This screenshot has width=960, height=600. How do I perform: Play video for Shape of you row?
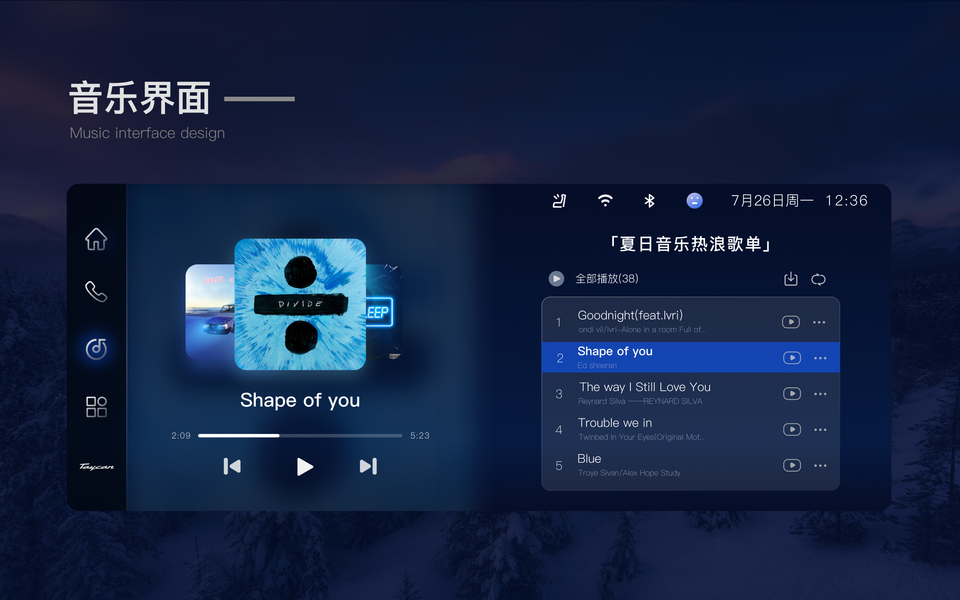pyautogui.click(x=792, y=358)
